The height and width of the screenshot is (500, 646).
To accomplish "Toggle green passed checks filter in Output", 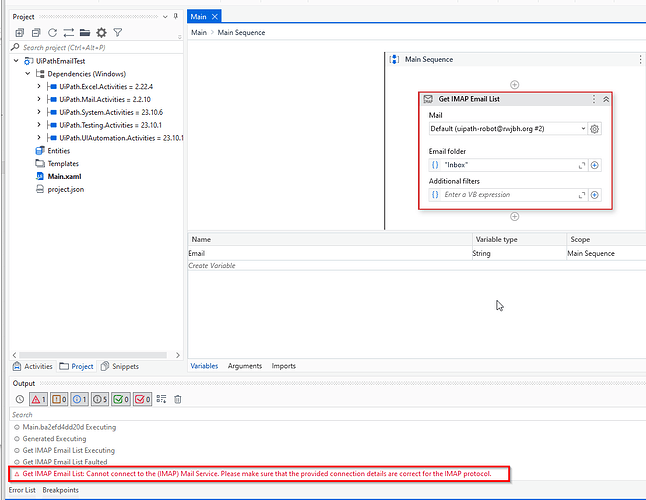I will click(121, 399).
